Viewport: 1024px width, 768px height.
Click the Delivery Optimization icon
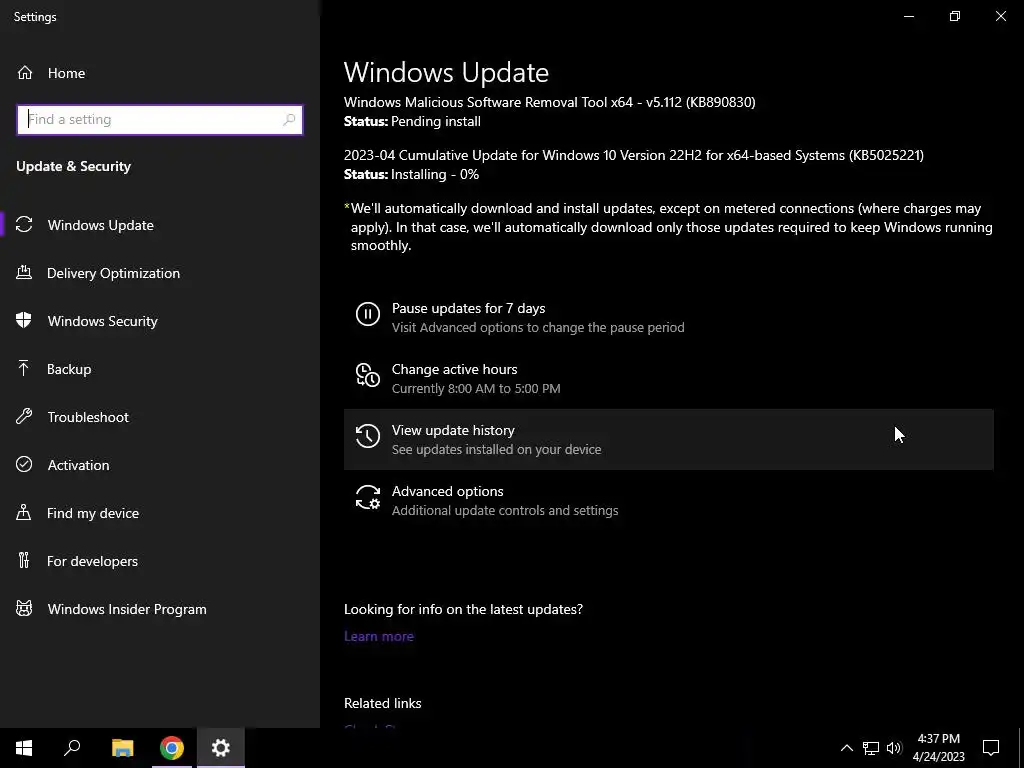tap(24, 272)
